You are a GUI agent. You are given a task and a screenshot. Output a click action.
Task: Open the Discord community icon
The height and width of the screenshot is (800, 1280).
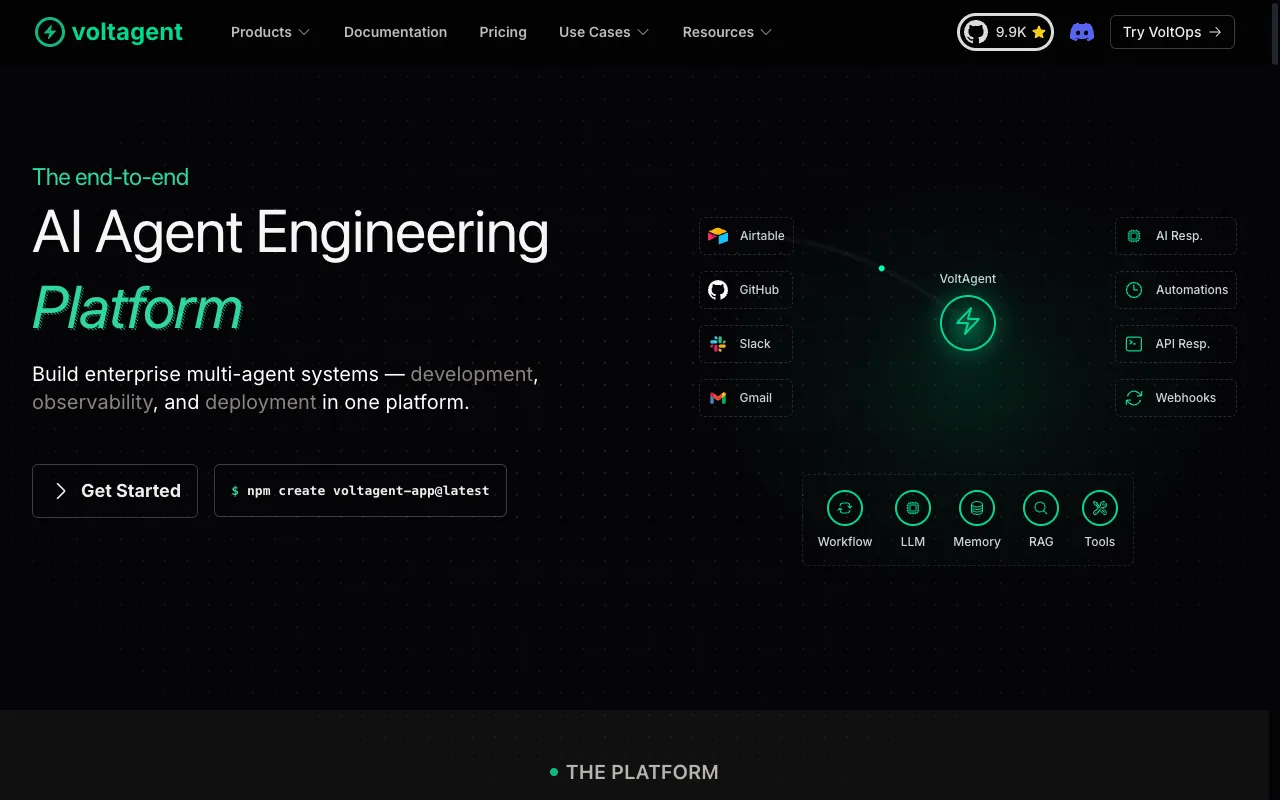coord(1082,32)
